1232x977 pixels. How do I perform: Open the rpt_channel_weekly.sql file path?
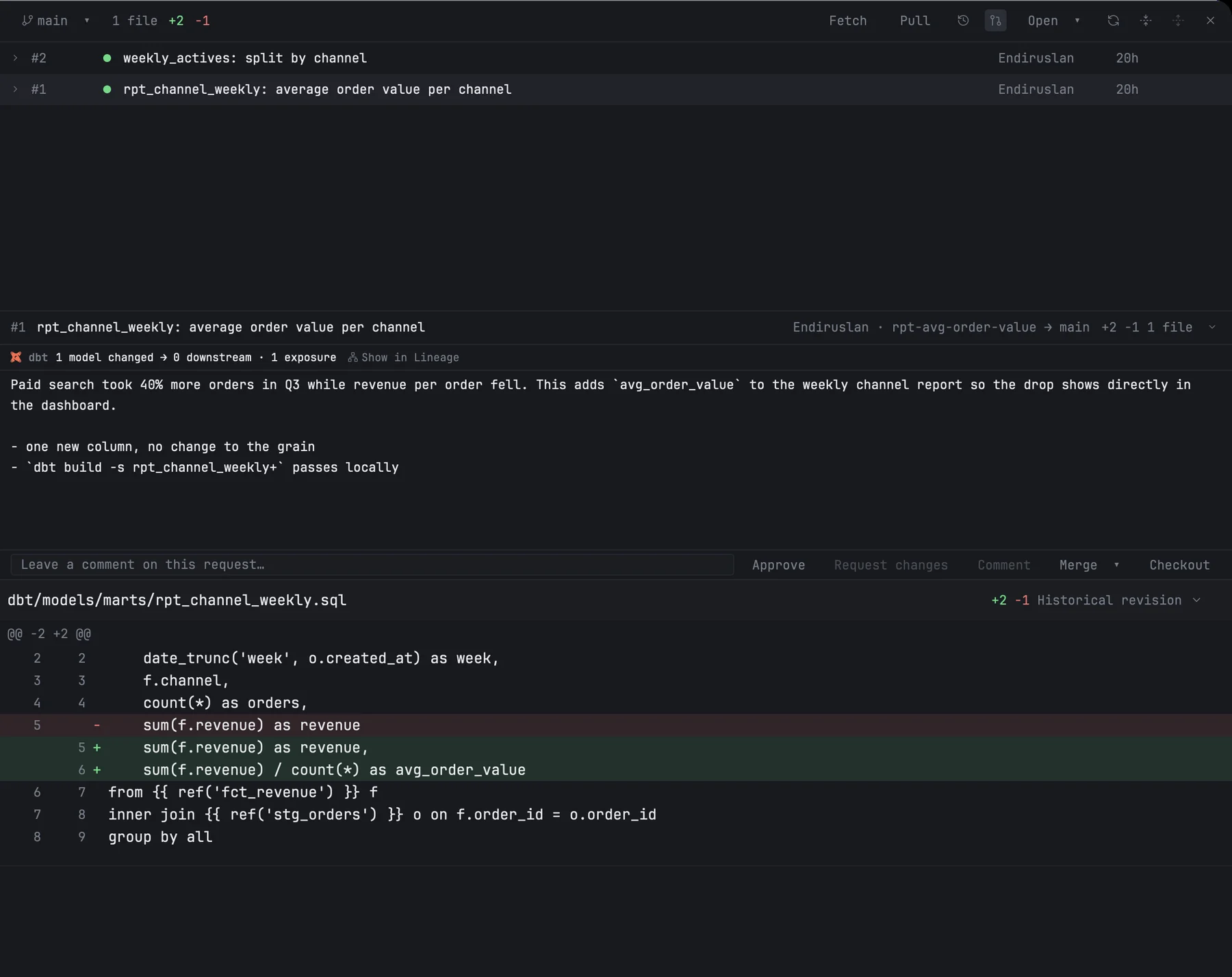click(x=177, y=600)
